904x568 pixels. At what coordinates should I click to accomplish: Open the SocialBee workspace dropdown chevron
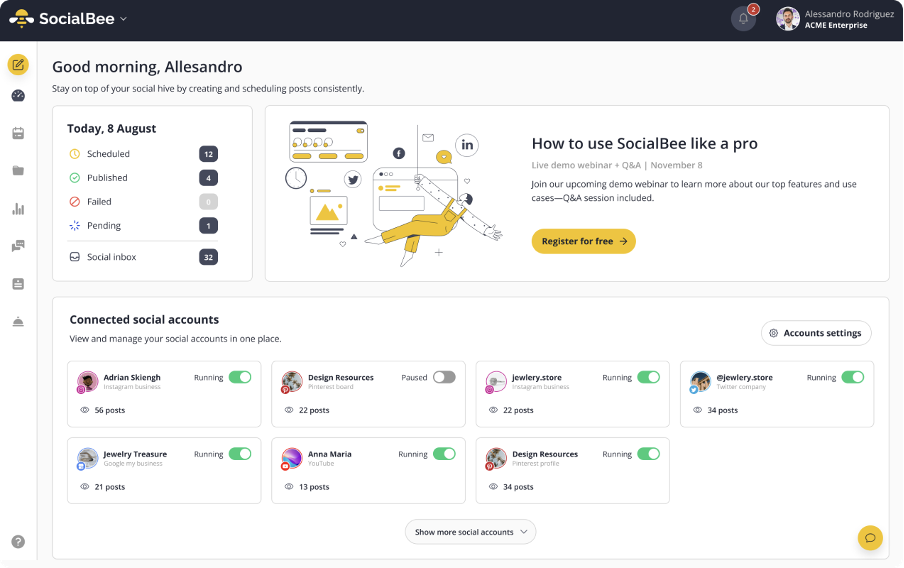tap(123, 19)
